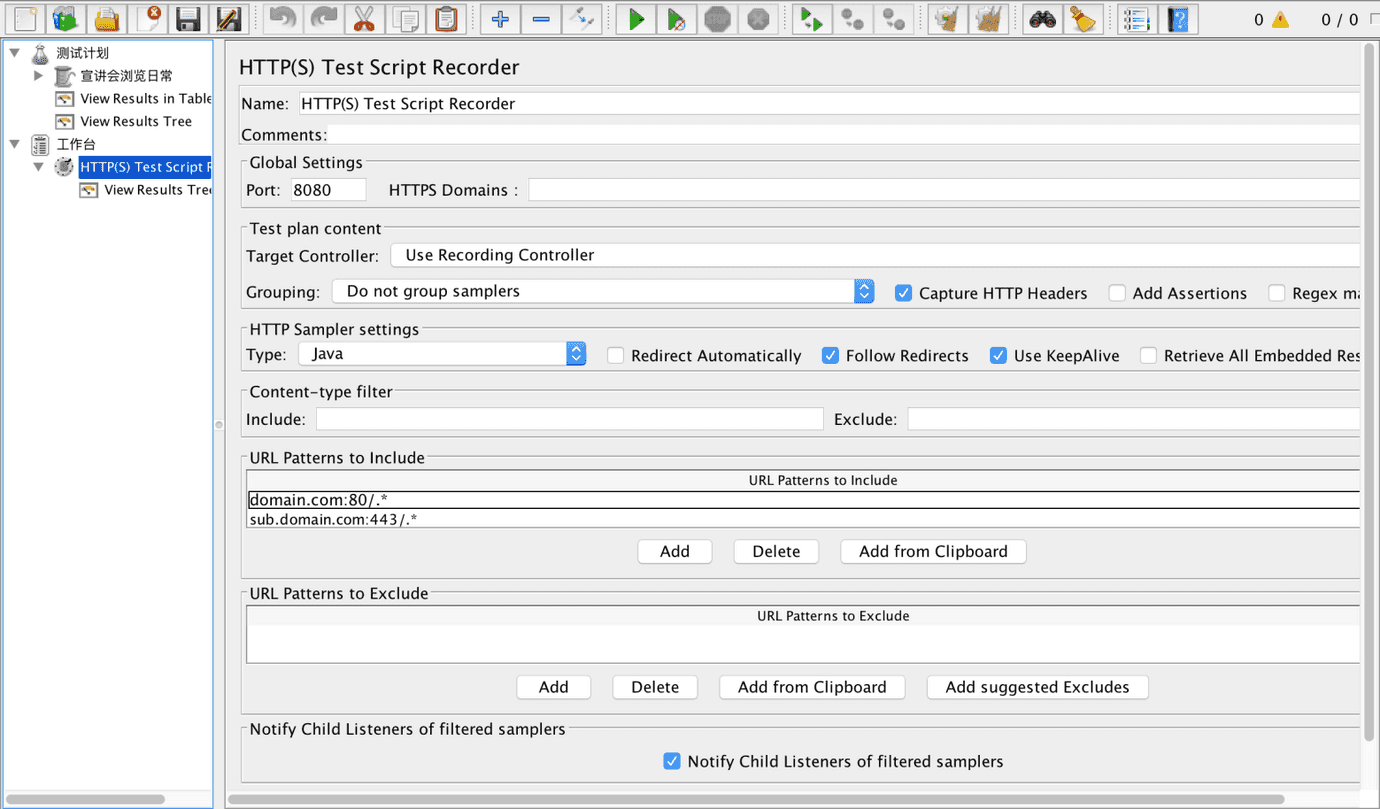Viewport: 1380px width, 809px height.
Task: Open the JMeter Help icon
Action: (x=1177, y=18)
